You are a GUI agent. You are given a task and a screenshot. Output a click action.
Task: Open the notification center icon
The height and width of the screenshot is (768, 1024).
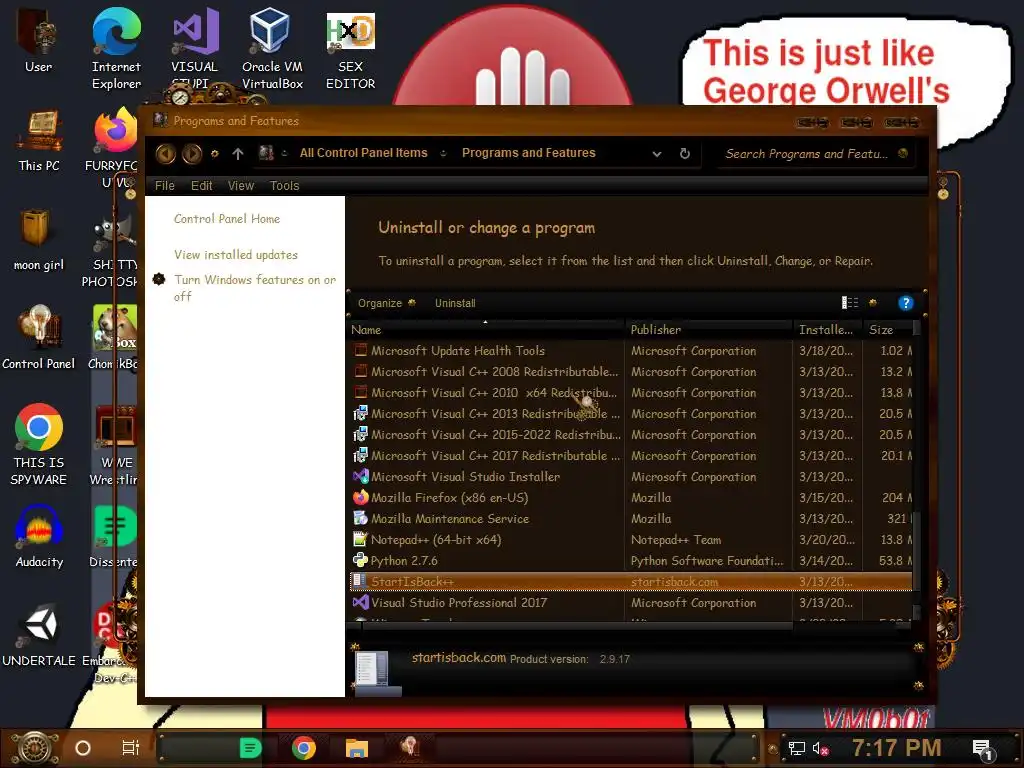[x=982, y=749]
